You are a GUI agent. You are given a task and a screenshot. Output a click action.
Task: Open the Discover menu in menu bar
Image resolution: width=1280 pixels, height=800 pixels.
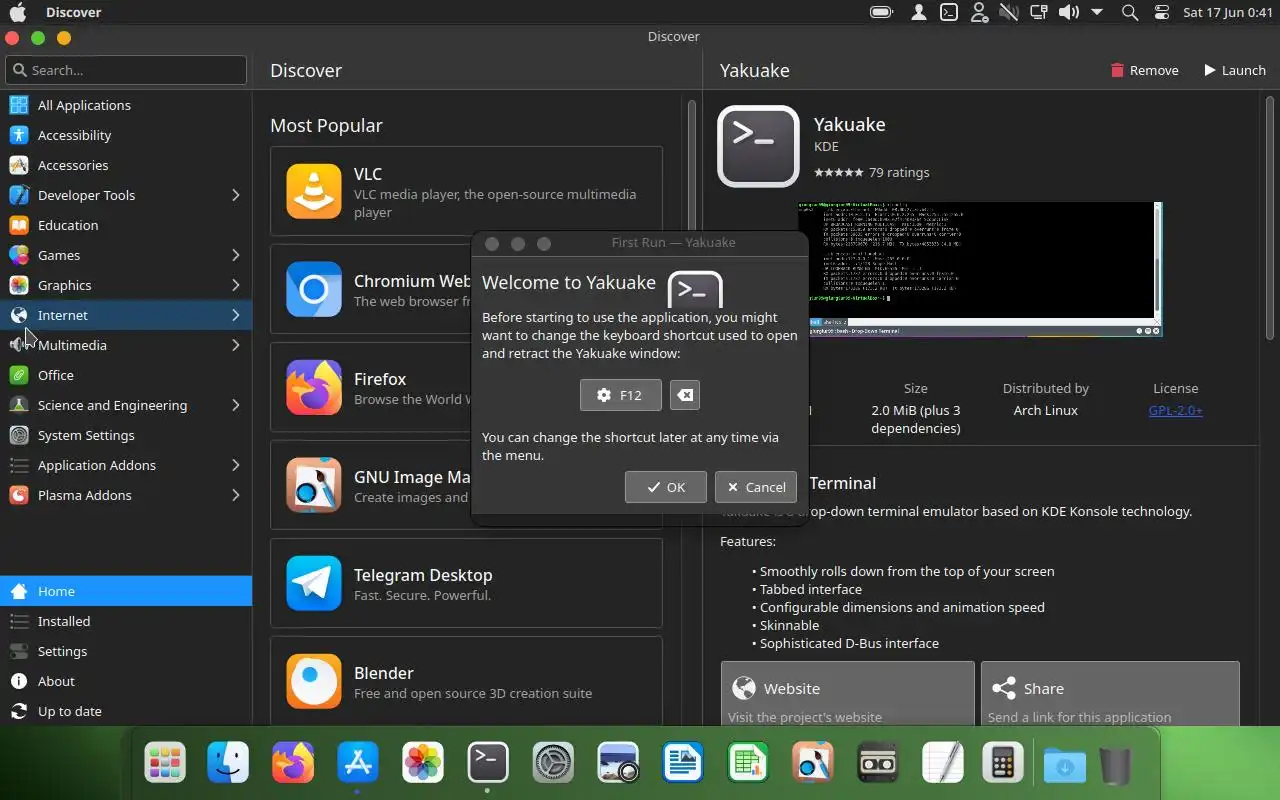tap(73, 12)
